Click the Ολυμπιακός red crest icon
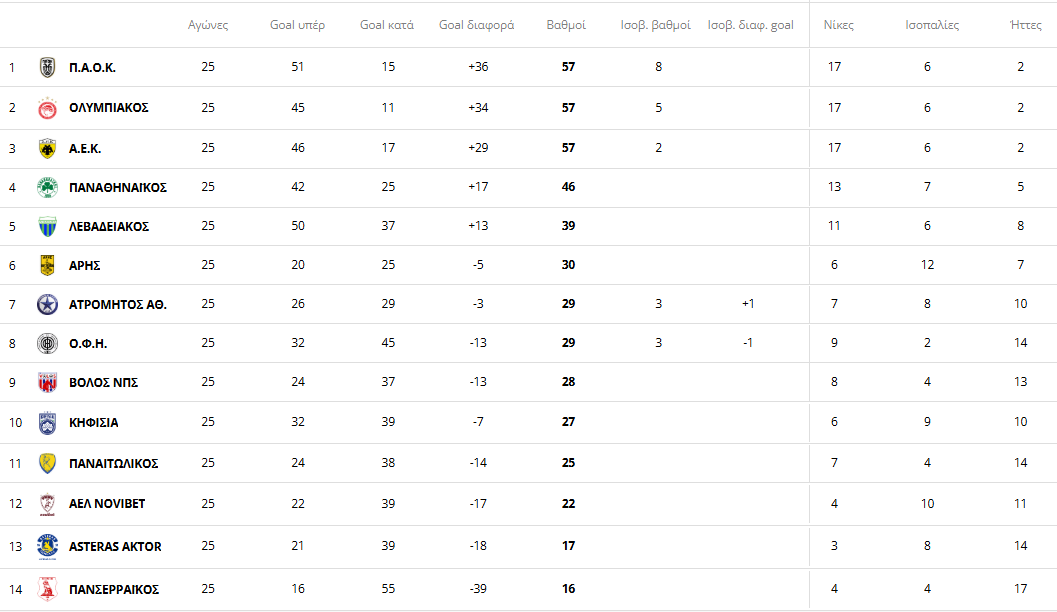Screen dimensions: 1057x612 coord(47,108)
